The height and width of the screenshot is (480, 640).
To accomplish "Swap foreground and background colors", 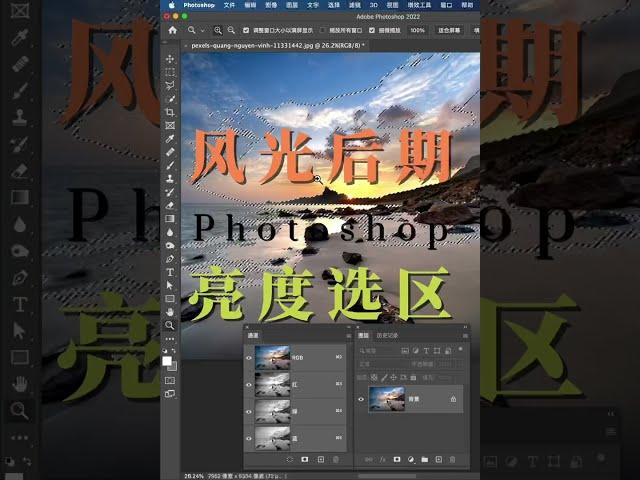I will pos(174,351).
